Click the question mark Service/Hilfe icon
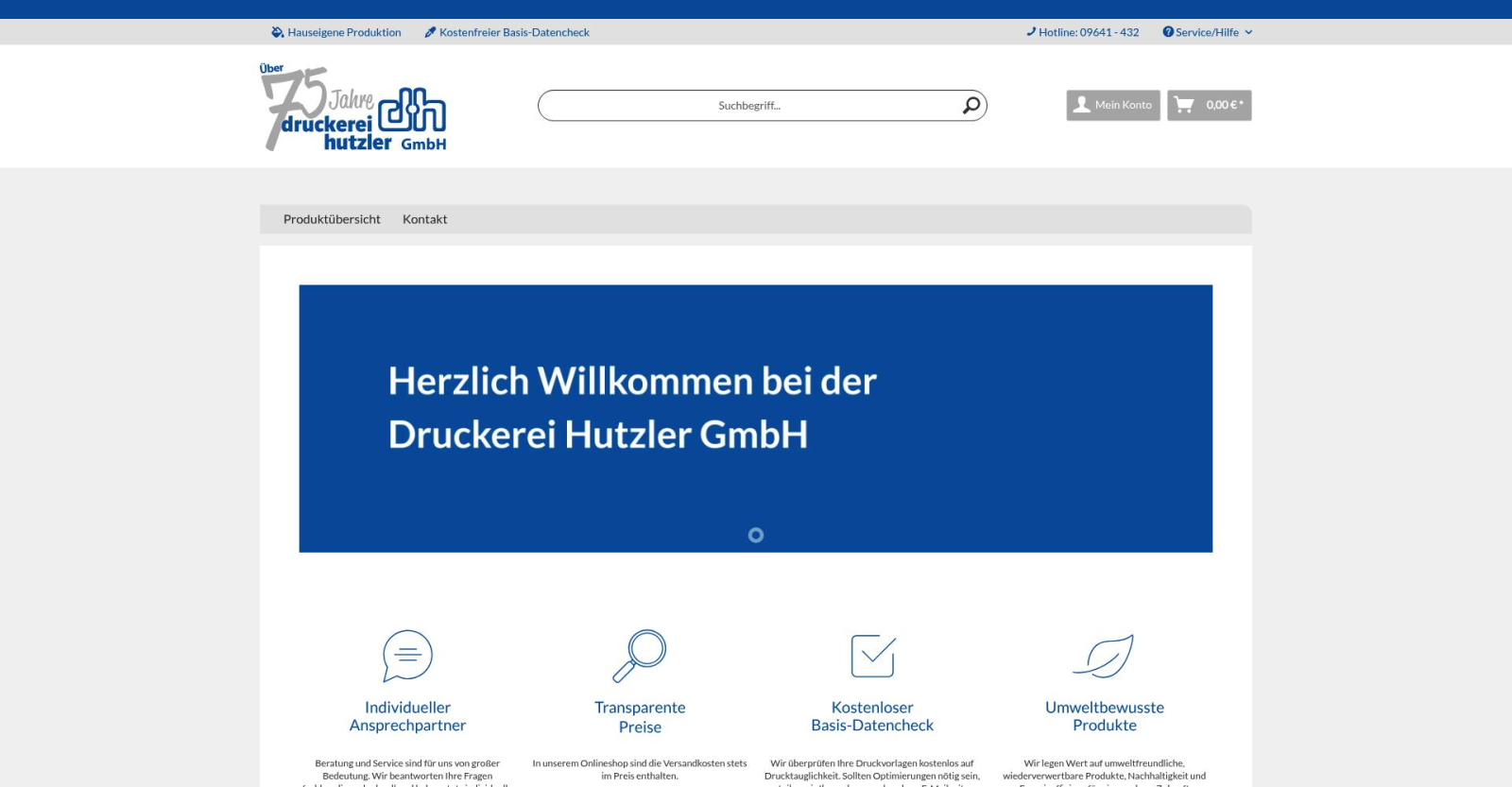Viewport: 1512px width, 787px height. (x=1168, y=32)
